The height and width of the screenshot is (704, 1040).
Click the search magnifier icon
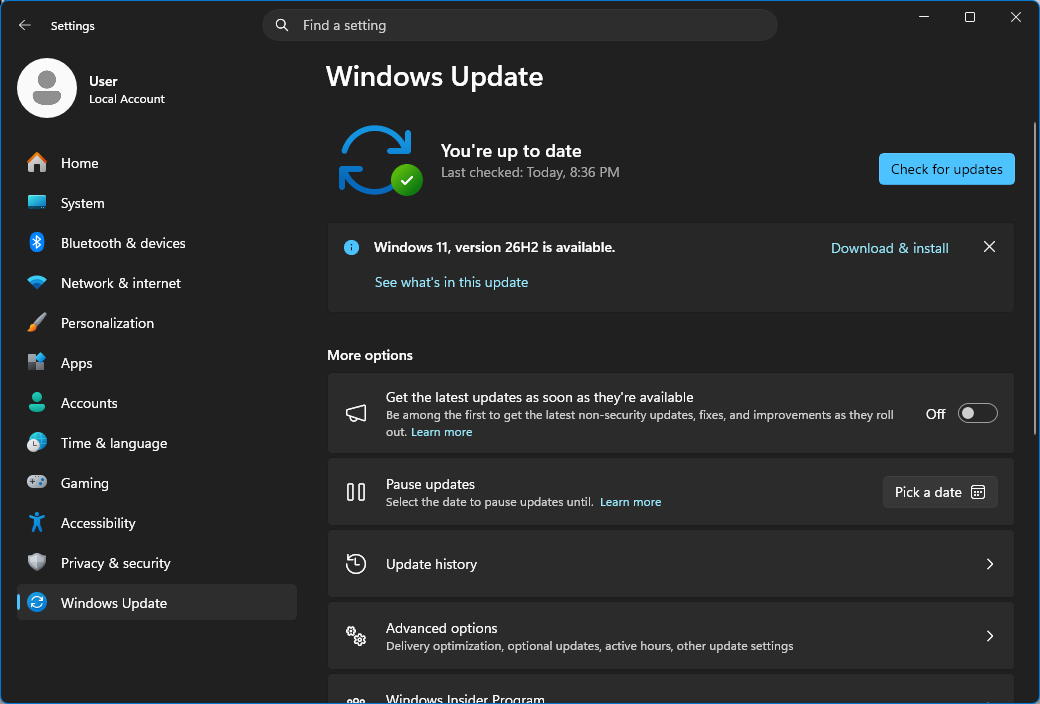pyautogui.click(x=282, y=25)
